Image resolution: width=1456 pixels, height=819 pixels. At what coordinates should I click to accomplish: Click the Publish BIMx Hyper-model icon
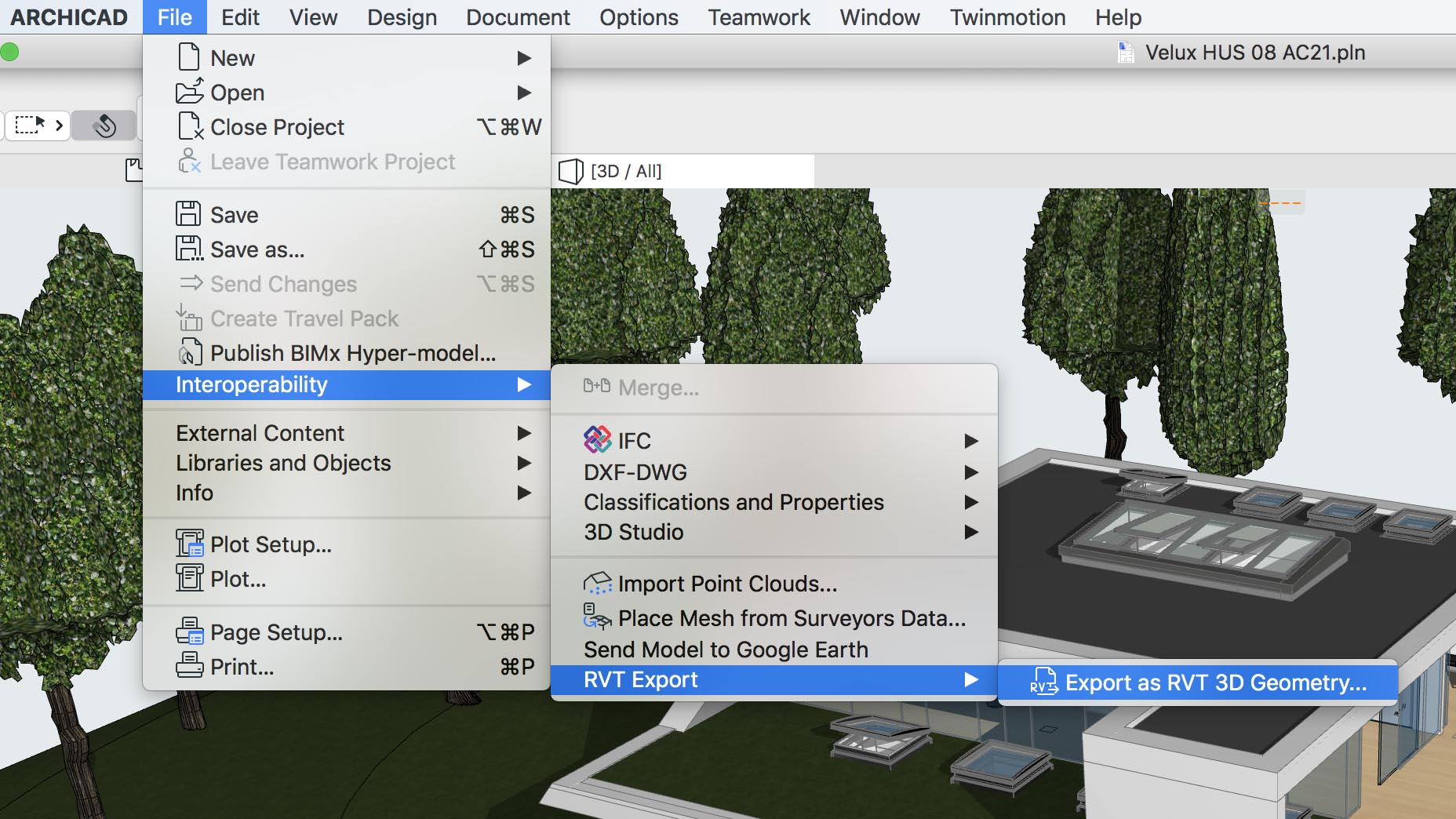coord(191,352)
